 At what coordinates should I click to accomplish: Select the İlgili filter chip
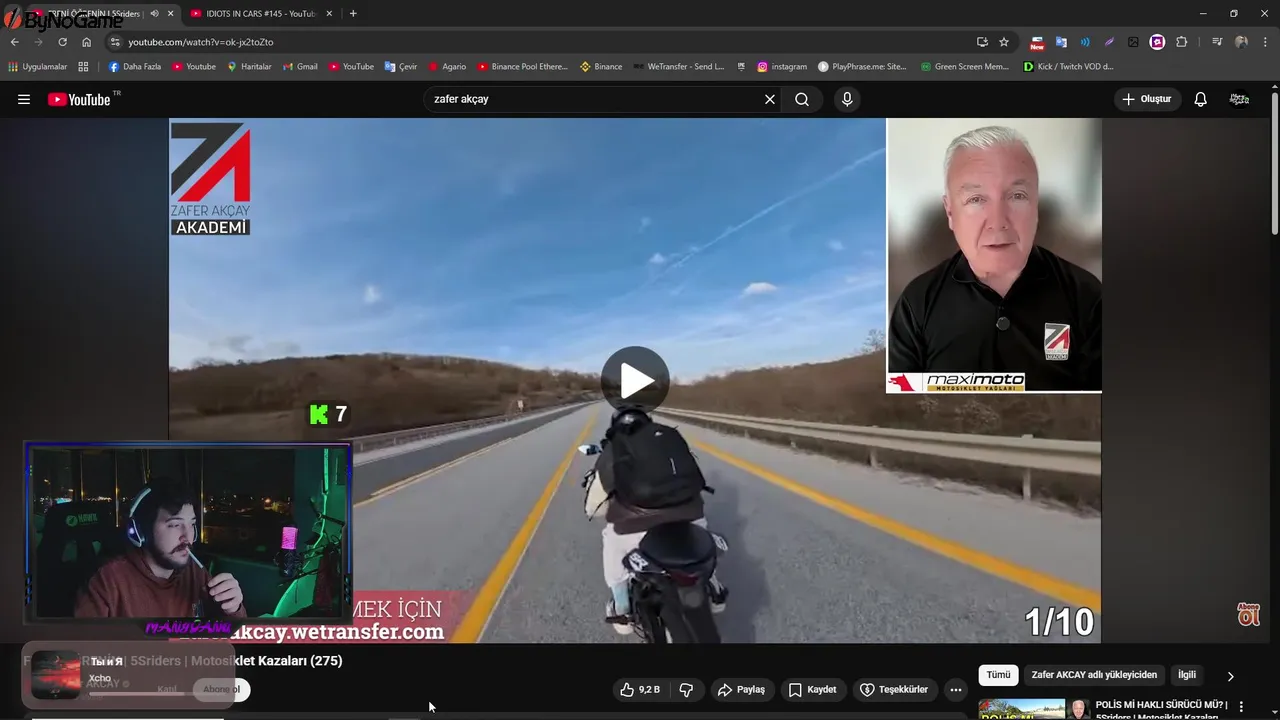[x=1187, y=675]
